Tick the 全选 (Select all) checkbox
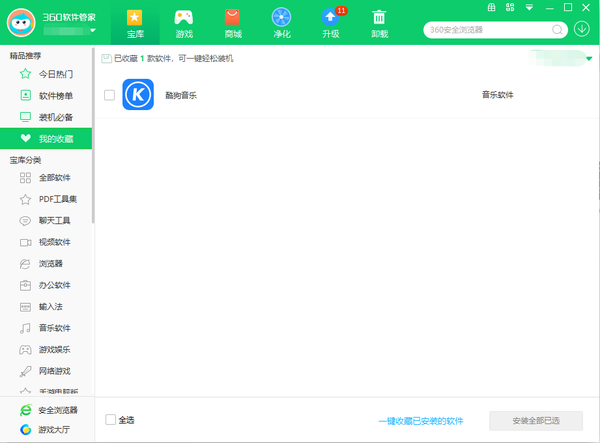 click(110, 420)
